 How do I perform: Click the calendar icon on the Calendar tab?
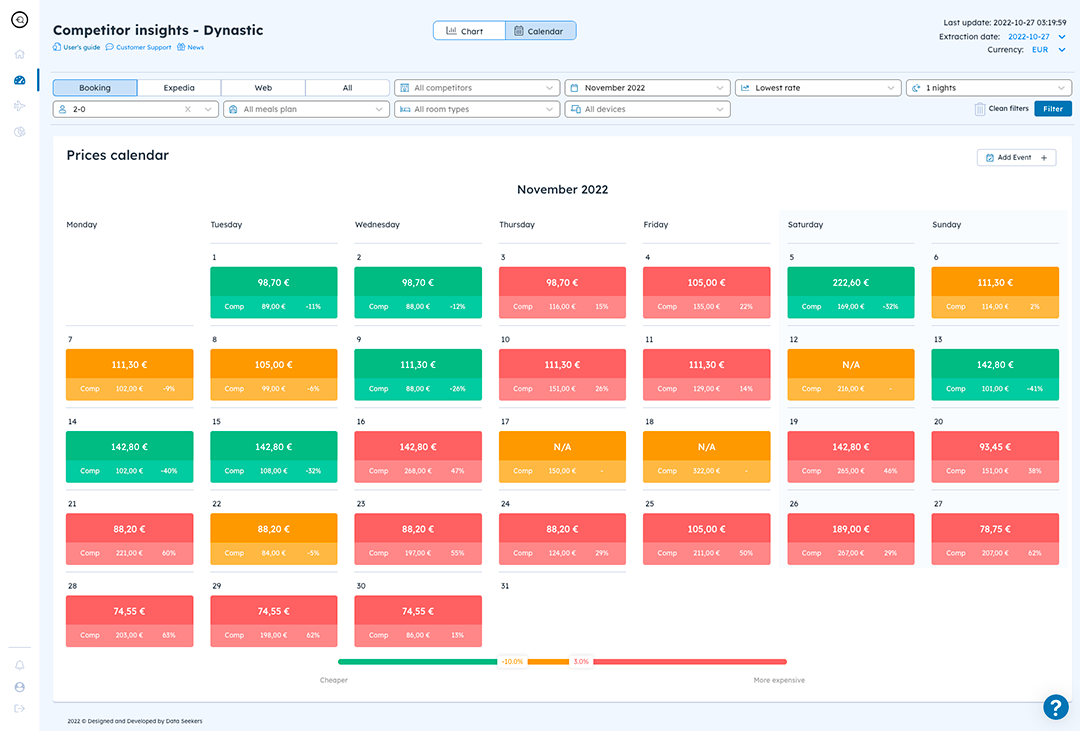point(519,31)
